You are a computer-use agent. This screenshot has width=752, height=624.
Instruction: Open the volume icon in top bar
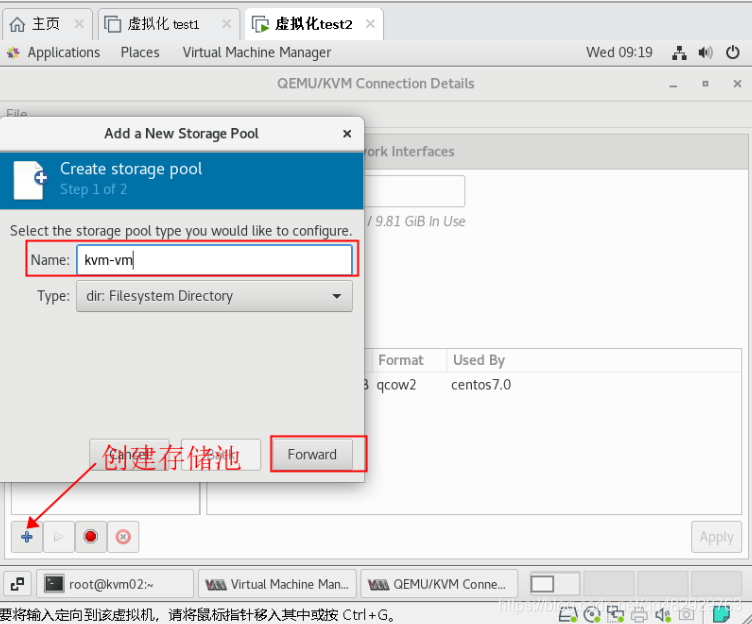[x=705, y=53]
